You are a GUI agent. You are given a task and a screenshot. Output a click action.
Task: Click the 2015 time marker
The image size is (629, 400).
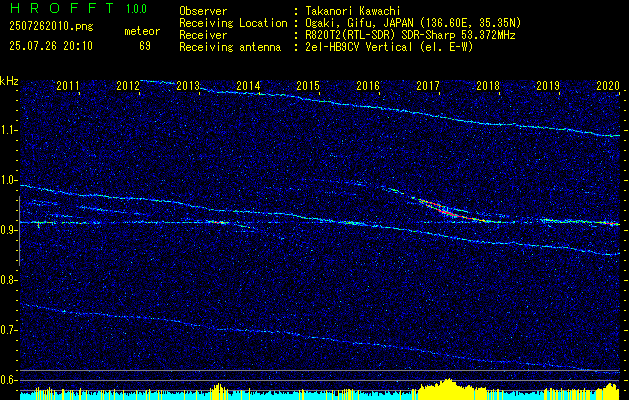coord(308,86)
